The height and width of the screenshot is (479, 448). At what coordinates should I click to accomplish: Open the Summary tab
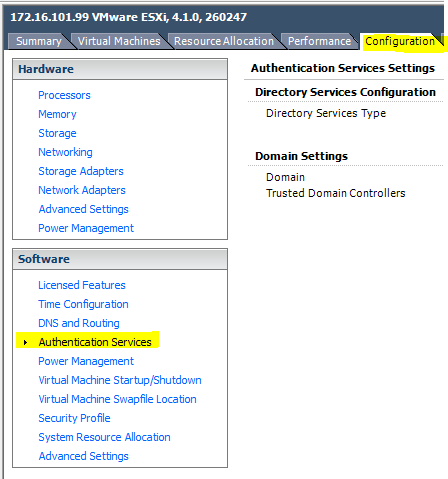(39, 41)
